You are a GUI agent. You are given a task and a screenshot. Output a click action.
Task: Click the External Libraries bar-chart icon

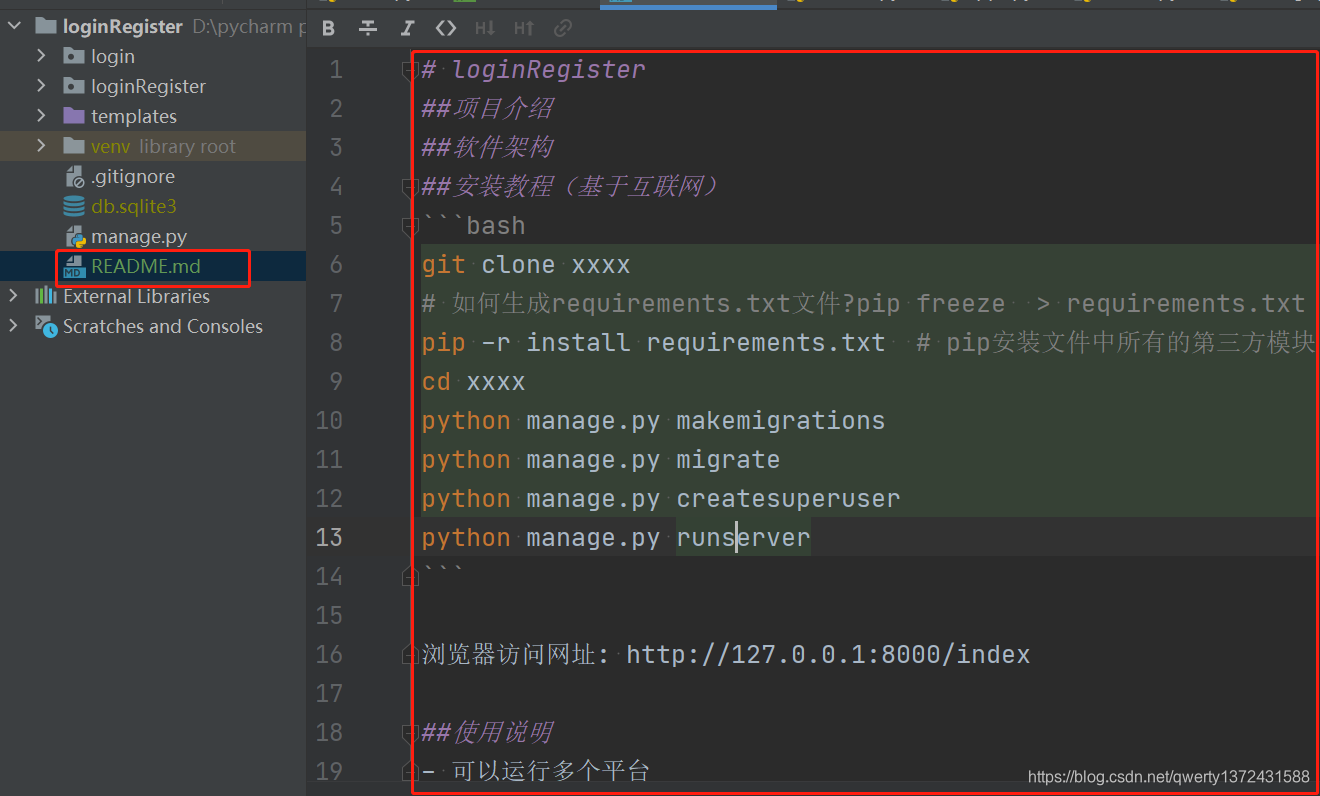46,296
